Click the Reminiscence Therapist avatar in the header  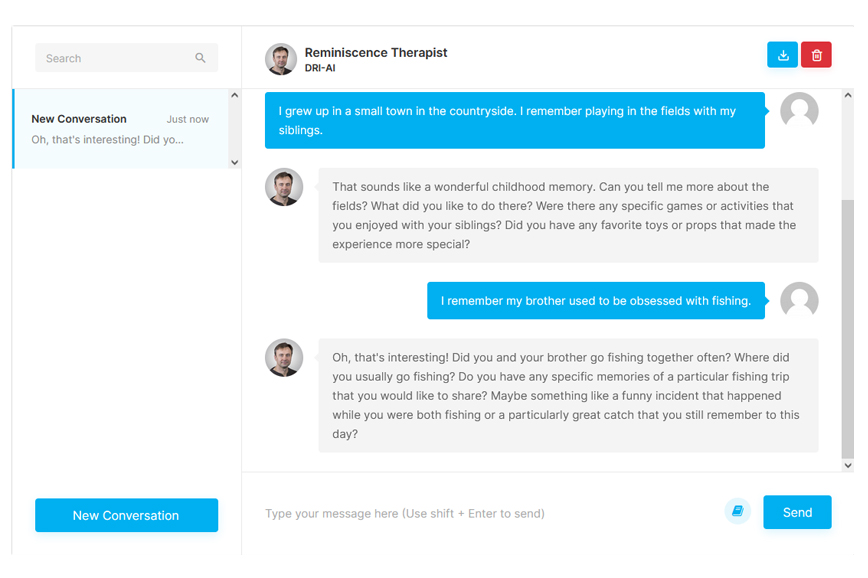[281, 59]
